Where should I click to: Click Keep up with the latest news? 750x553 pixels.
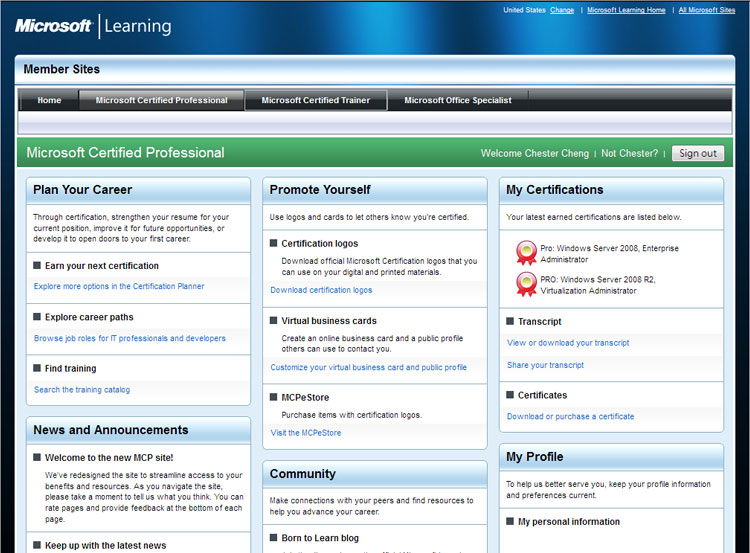pyautogui.click(x=106, y=545)
